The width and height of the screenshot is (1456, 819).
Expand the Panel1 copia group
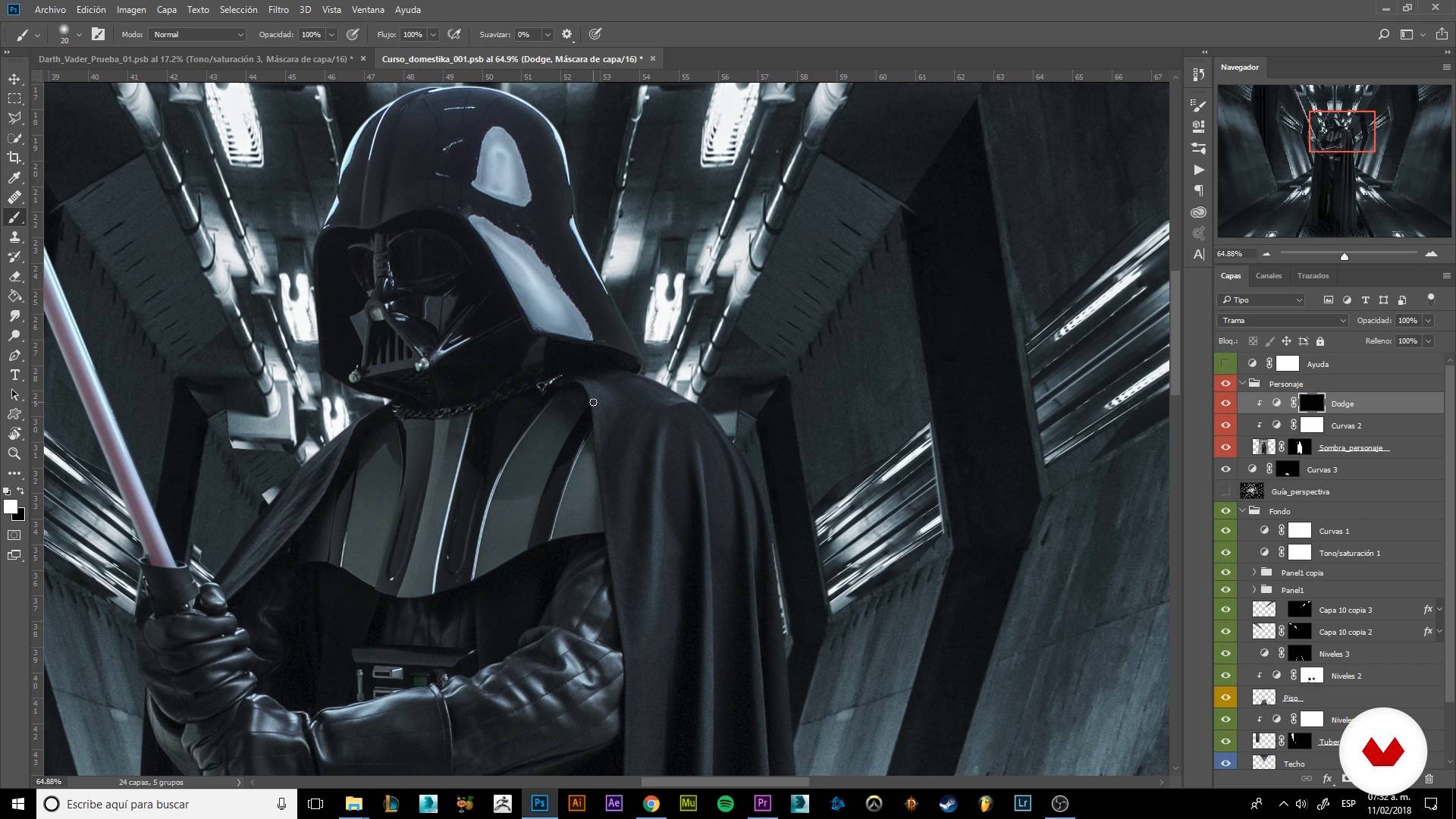(1254, 573)
